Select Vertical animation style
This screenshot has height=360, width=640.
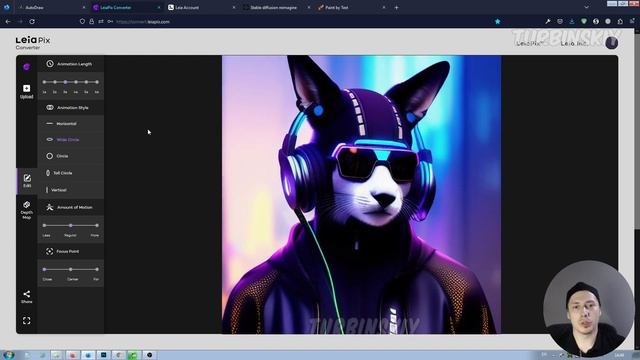point(71,190)
